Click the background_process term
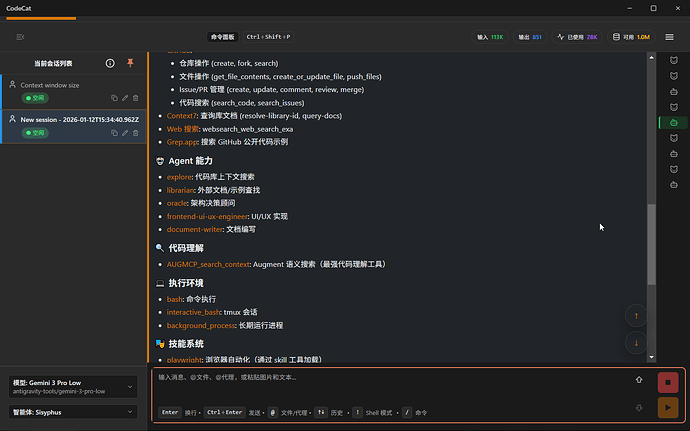690x431 pixels. tap(201, 325)
